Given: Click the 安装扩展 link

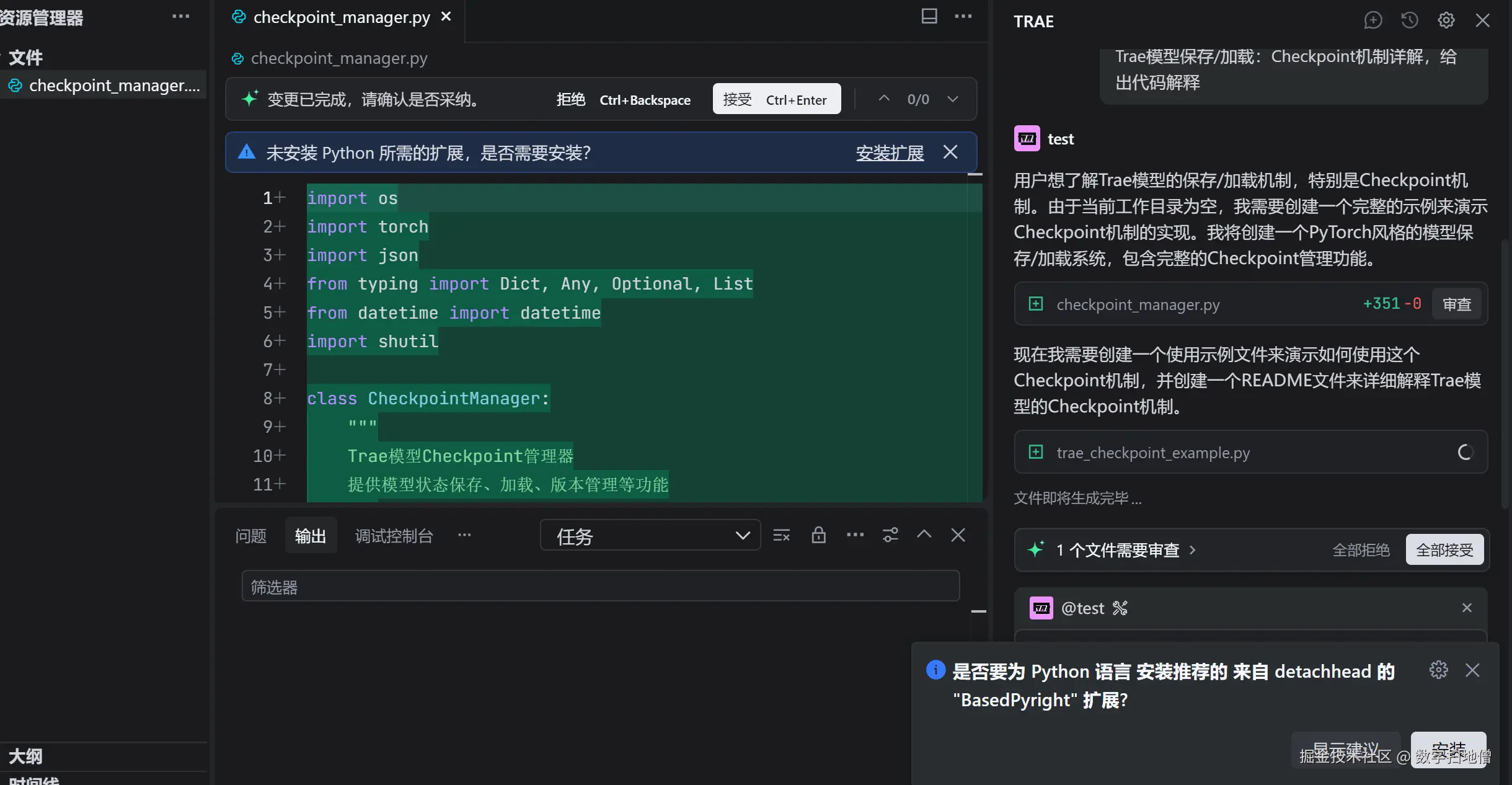Looking at the screenshot, I should 890,153.
